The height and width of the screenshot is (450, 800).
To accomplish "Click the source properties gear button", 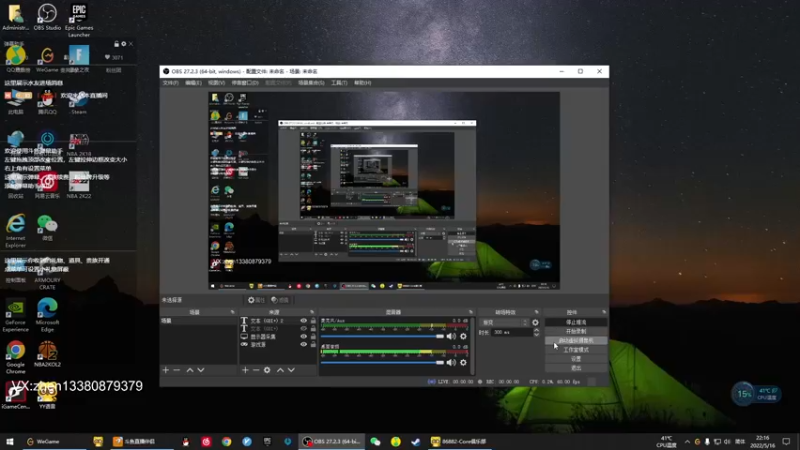I will tap(256, 300).
